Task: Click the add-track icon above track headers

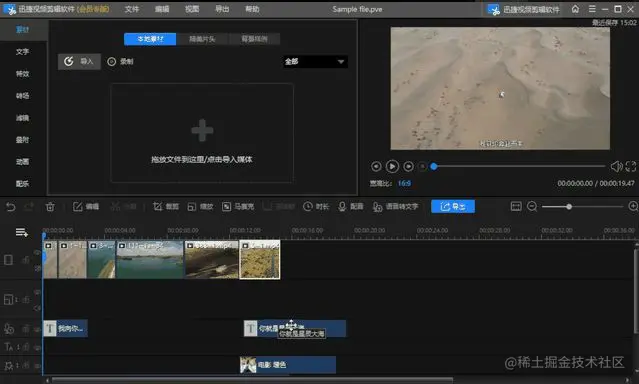Action: pyautogui.click(x=22, y=232)
